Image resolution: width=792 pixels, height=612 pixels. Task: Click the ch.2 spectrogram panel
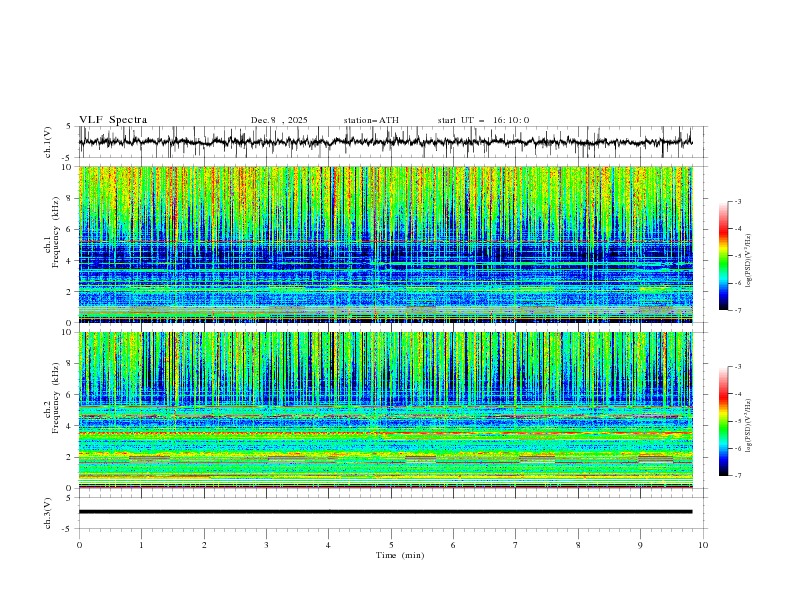[x=385, y=410]
